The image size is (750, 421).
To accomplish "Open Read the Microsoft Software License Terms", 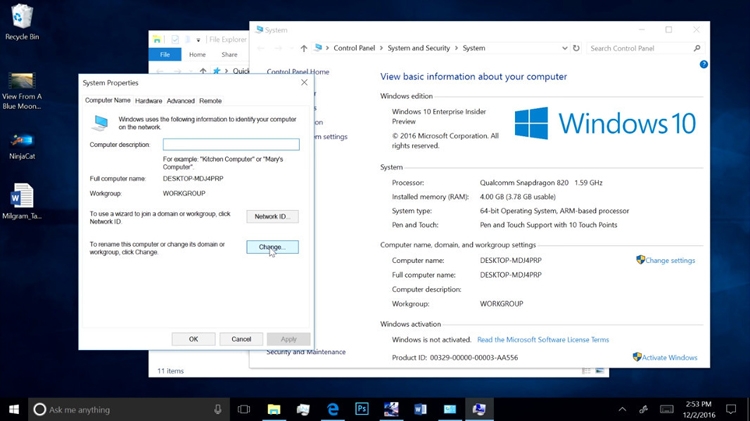I will (x=542, y=340).
